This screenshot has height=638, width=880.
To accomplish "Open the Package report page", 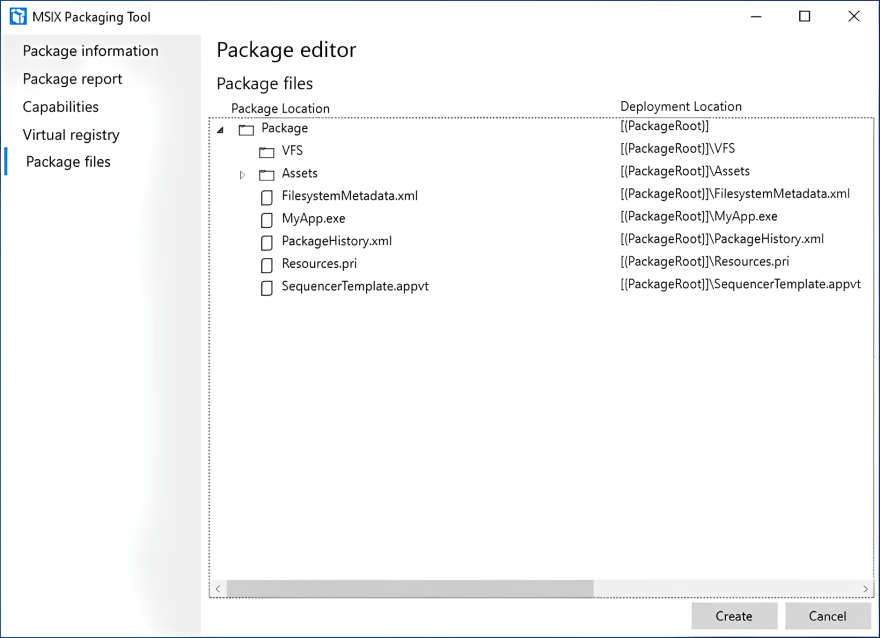I will point(72,79).
